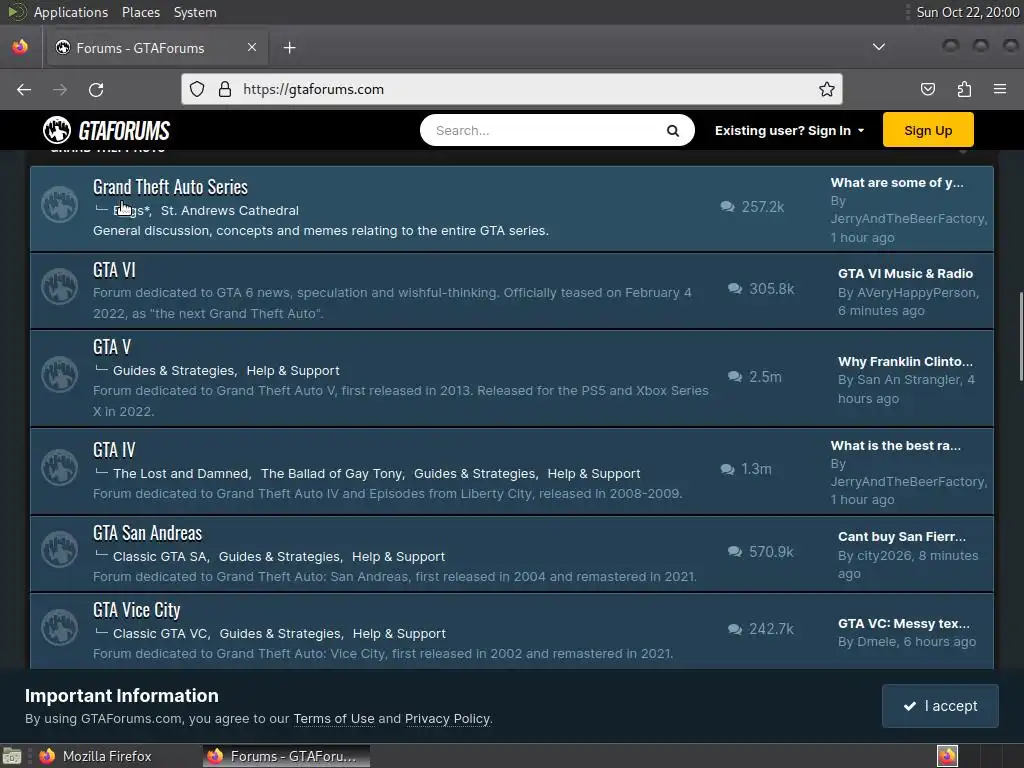Open the GTA Vice City forum title
Screen dimensions: 1024x768
tap(136, 610)
